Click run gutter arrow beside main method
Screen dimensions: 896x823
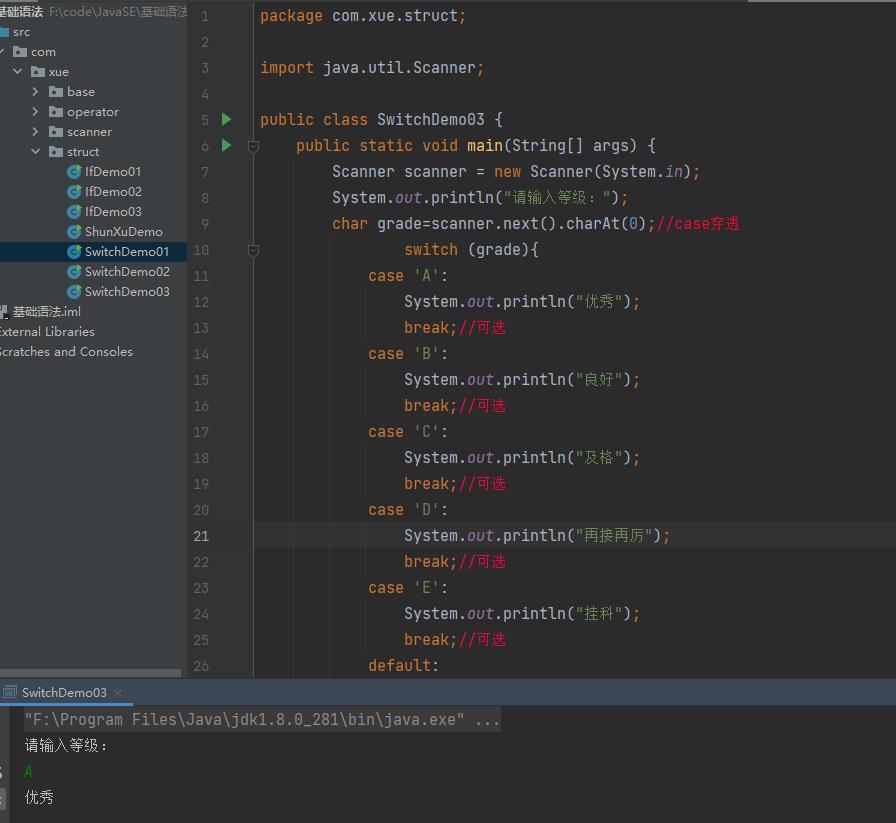click(x=226, y=146)
